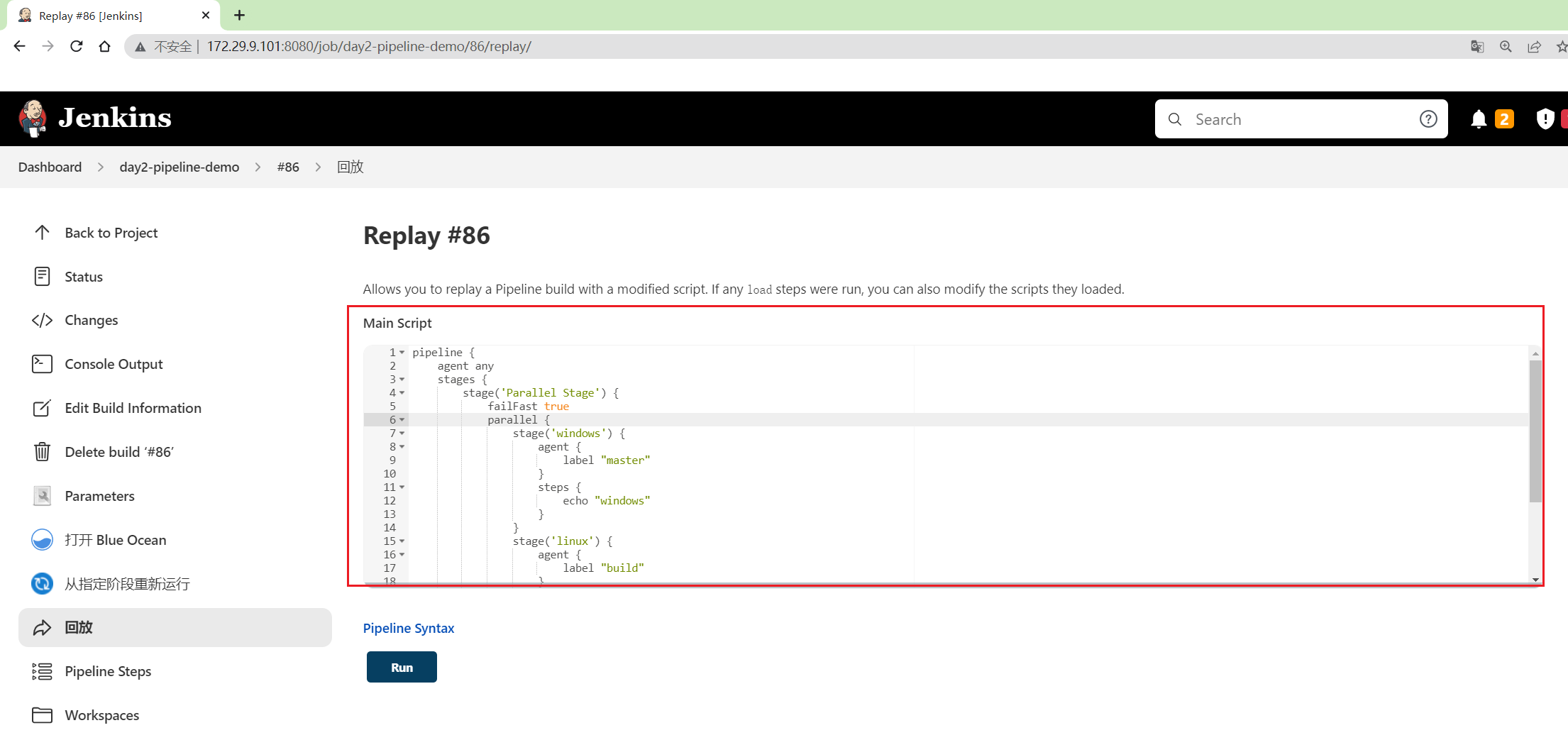Open the security shield warning icon
Viewport: 1568px width, 740px height.
tap(1545, 119)
